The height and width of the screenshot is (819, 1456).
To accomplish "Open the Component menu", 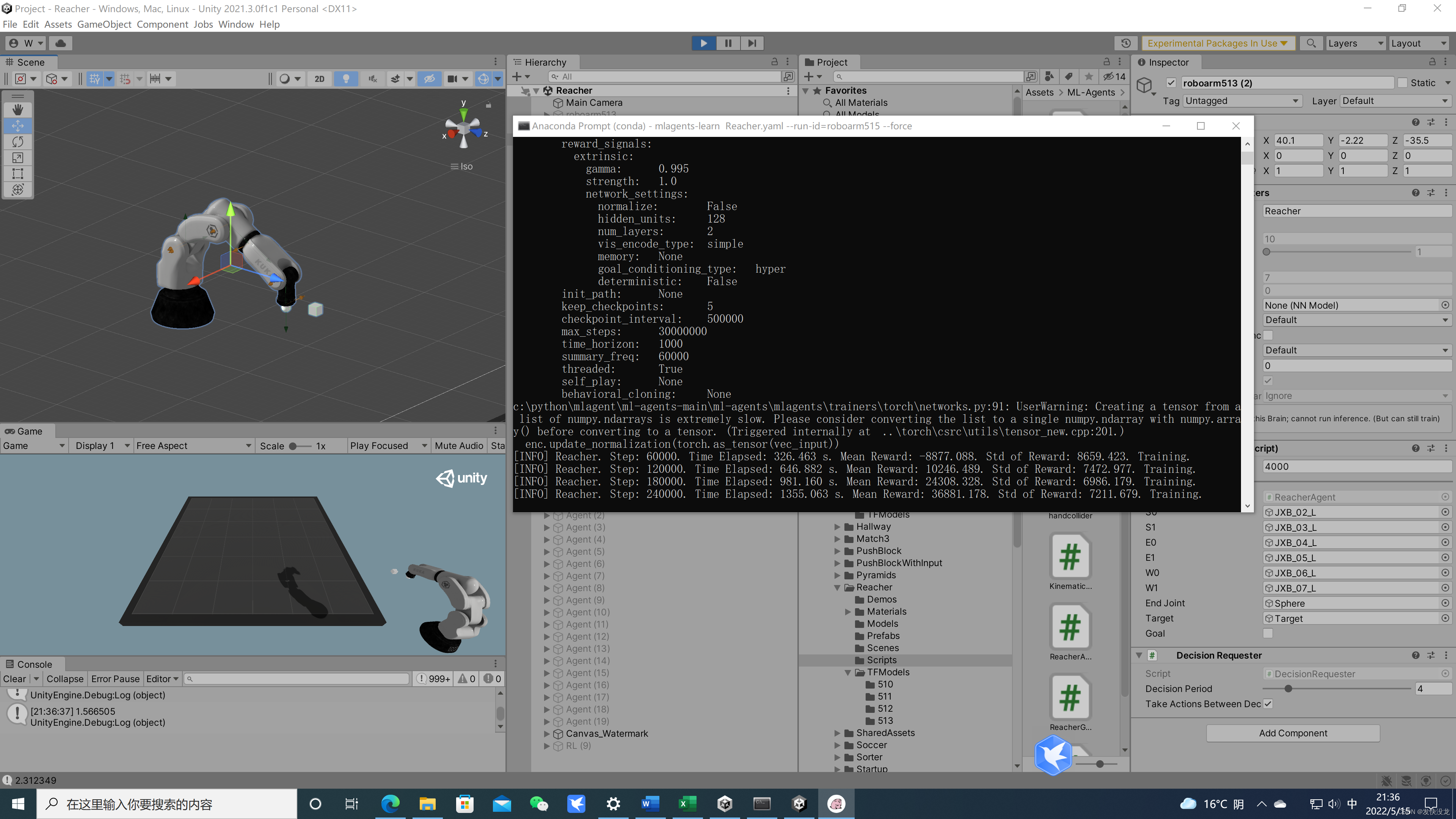I will click(162, 24).
